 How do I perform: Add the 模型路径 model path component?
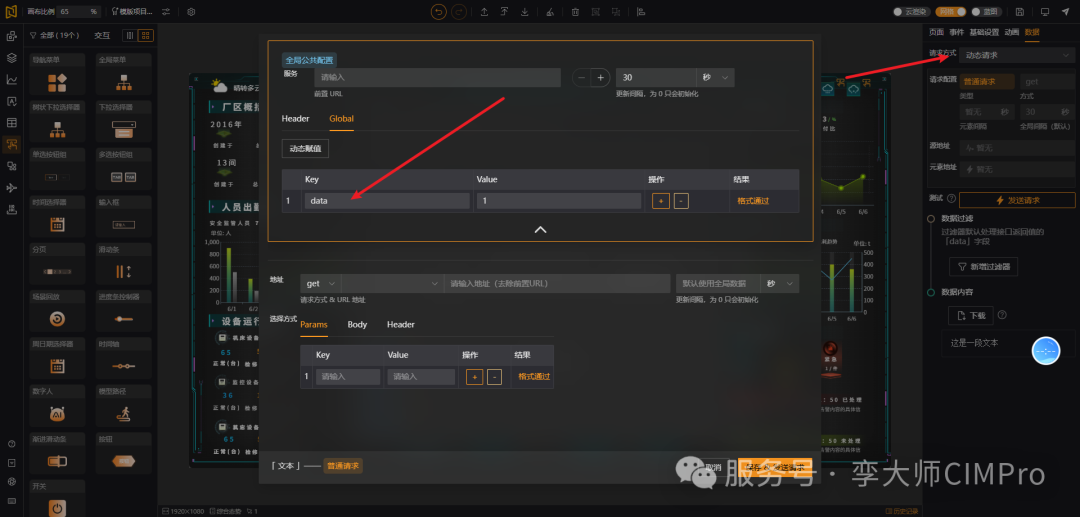click(124, 405)
